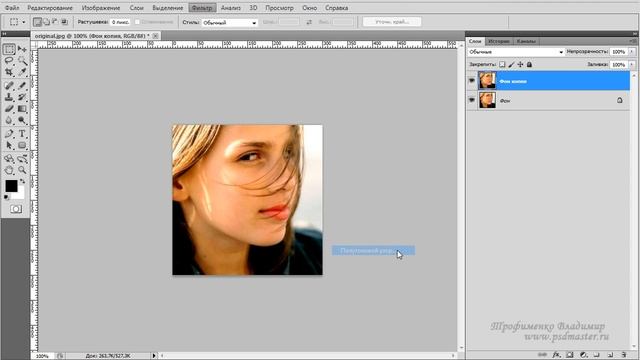The height and width of the screenshot is (360, 640).
Task: Open the background color picker
Action: click(x=20, y=194)
